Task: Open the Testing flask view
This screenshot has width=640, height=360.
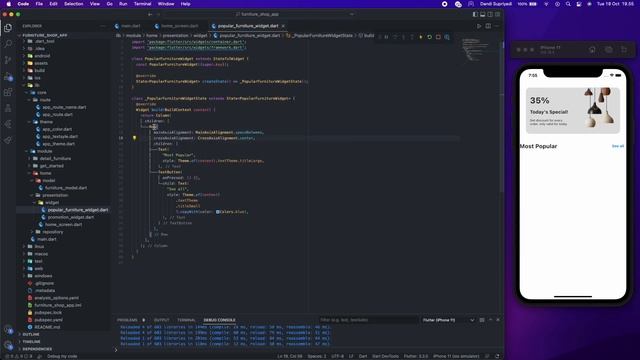Action: (x=8, y=108)
